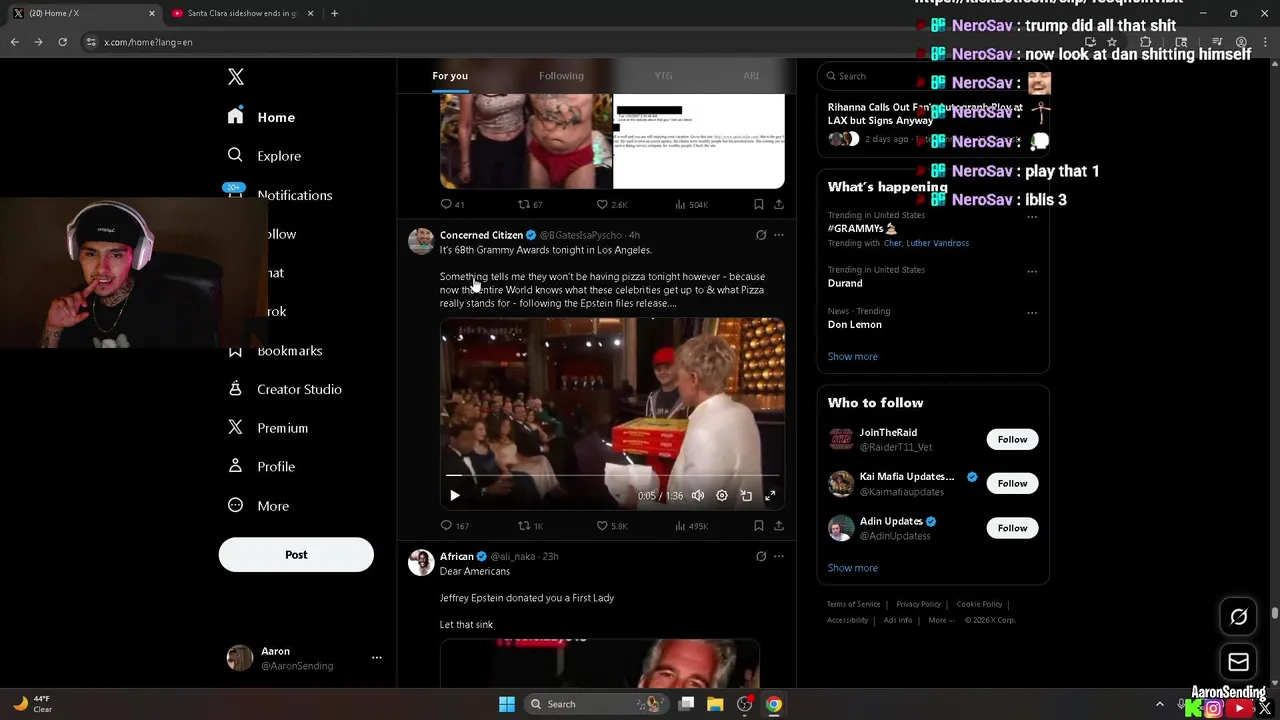This screenshot has width=1280, height=720.
Task: Switch to the For you tab
Action: (x=450, y=76)
